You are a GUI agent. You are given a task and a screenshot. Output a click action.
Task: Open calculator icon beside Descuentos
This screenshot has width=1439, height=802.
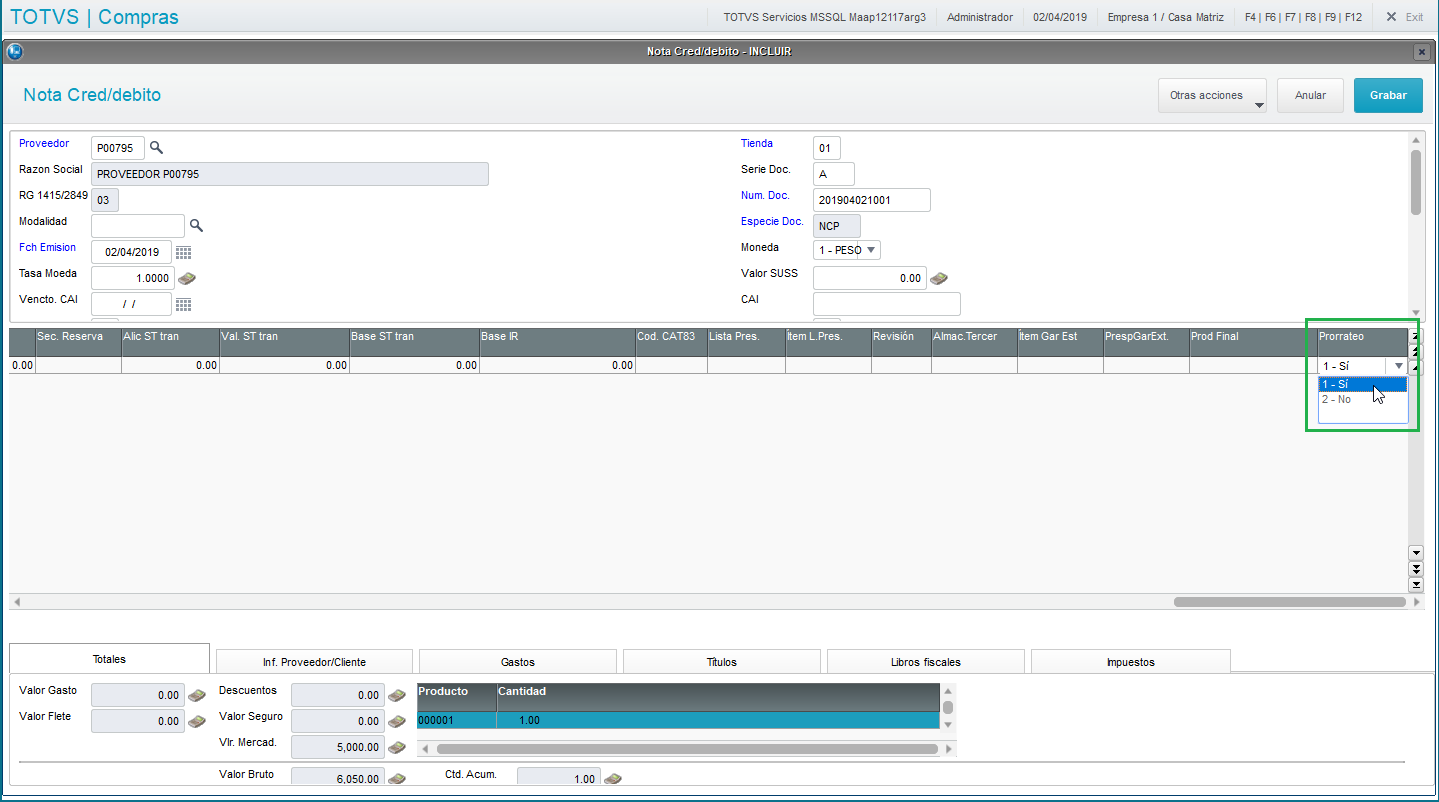click(x=397, y=695)
